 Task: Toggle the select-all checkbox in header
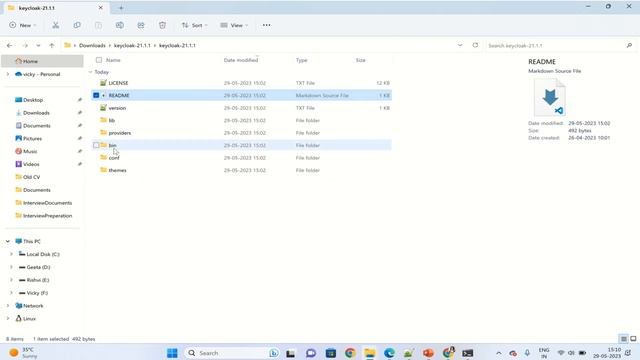(x=99, y=60)
